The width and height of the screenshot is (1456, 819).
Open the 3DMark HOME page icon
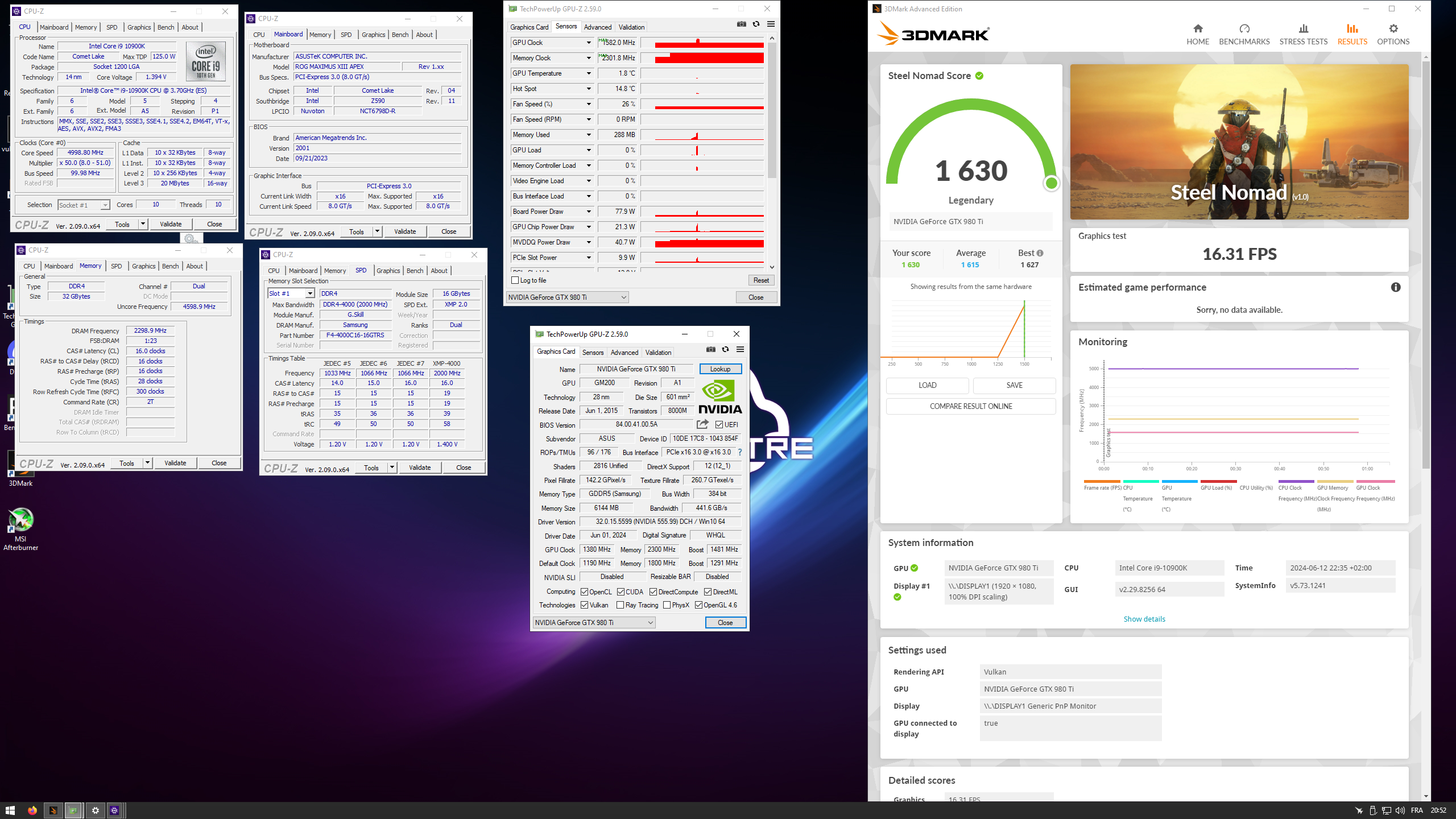coord(1198,28)
